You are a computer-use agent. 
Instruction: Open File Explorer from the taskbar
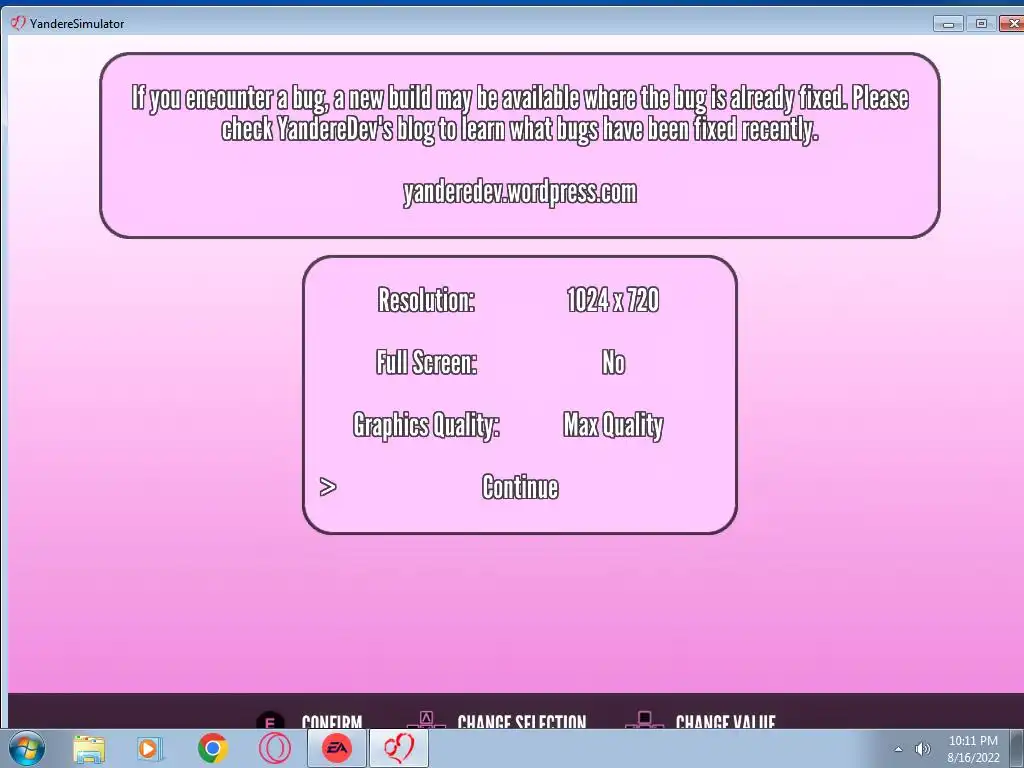[x=89, y=749]
